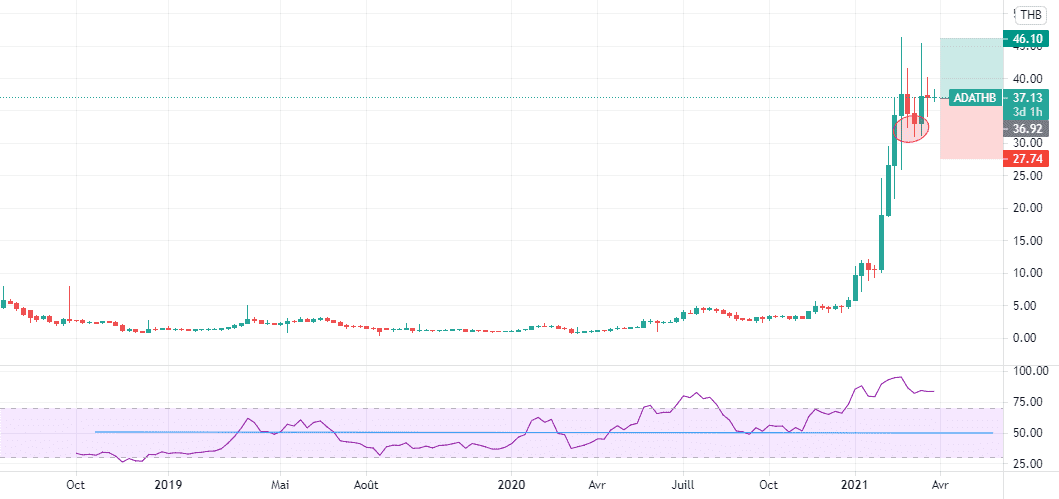Click the 3d 1h countdown label
This screenshot has width=1059, height=499.
click(x=1027, y=111)
